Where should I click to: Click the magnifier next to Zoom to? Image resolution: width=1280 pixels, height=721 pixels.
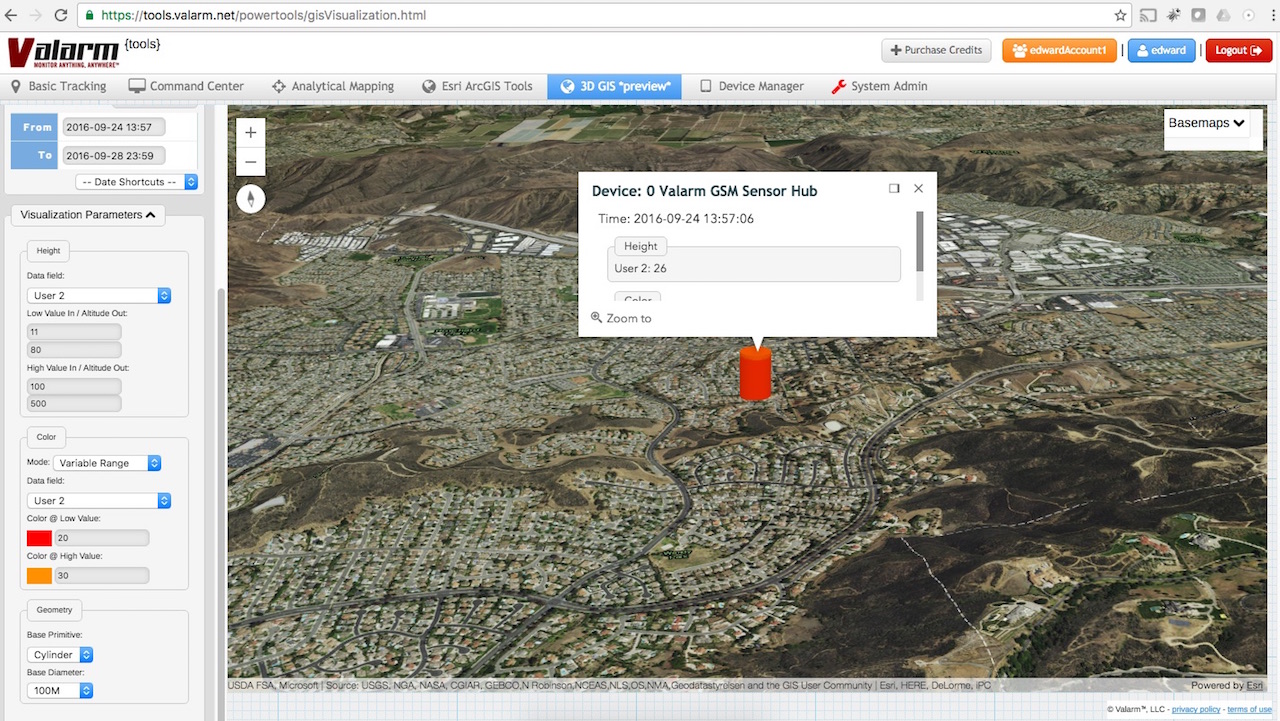pyautogui.click(x=596, y=318)
